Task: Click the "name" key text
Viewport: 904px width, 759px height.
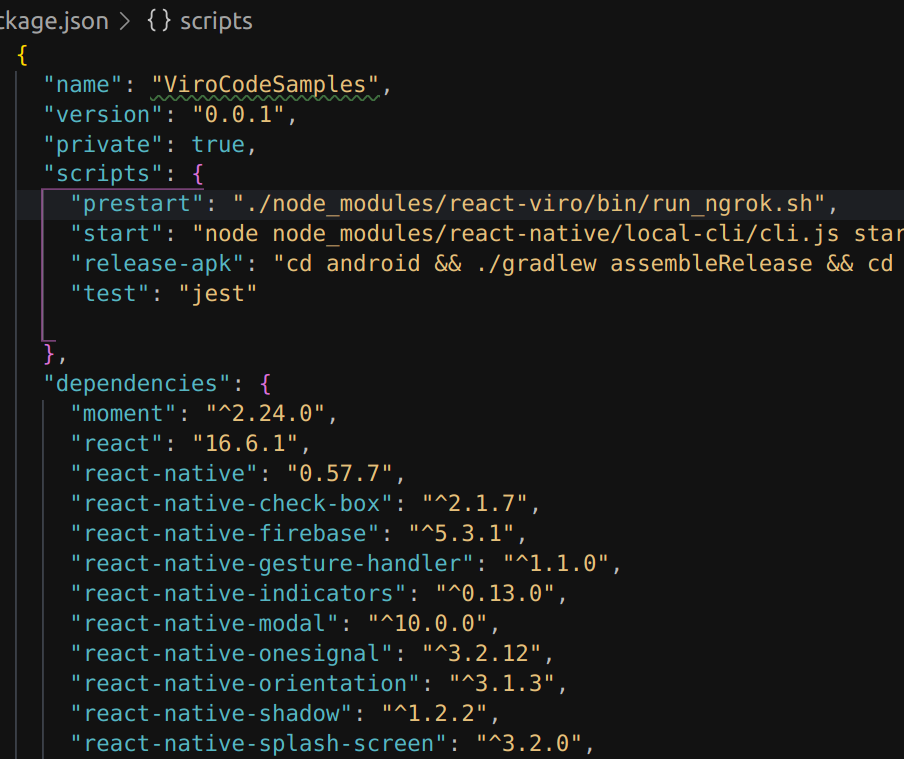Action: (x=82, y=84)
